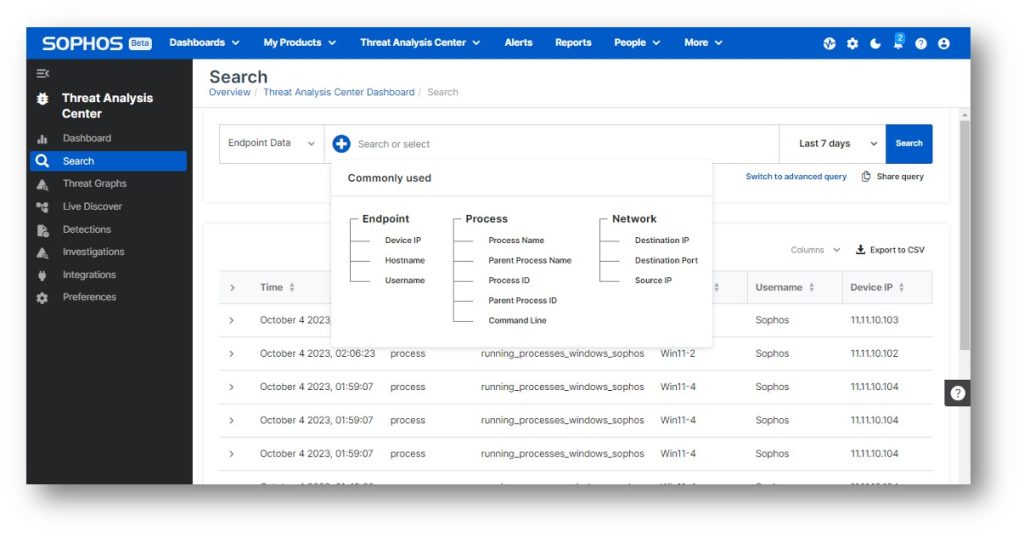Click the blue plus icon in search bar
Screen dimensions: 1024x537
pyautogui.click(x=341, y=144)
